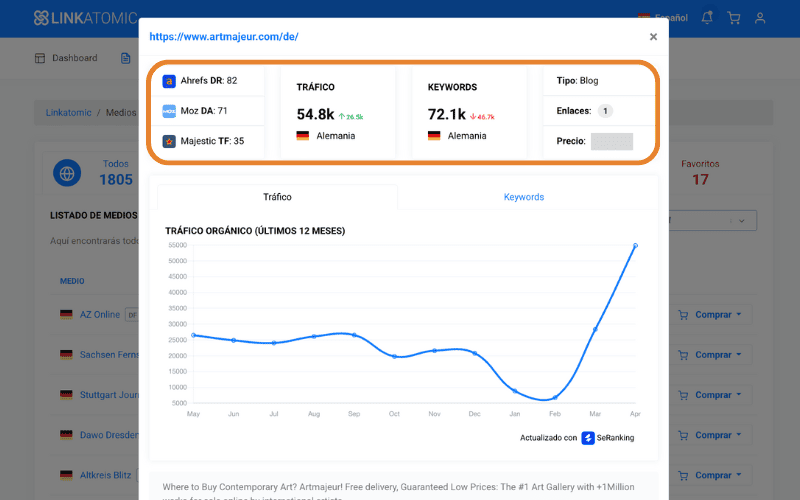Open the Stuttgart Journal media link
This screenshot has height=500, width=800.
pyautogui.click(x=109, y=395)
